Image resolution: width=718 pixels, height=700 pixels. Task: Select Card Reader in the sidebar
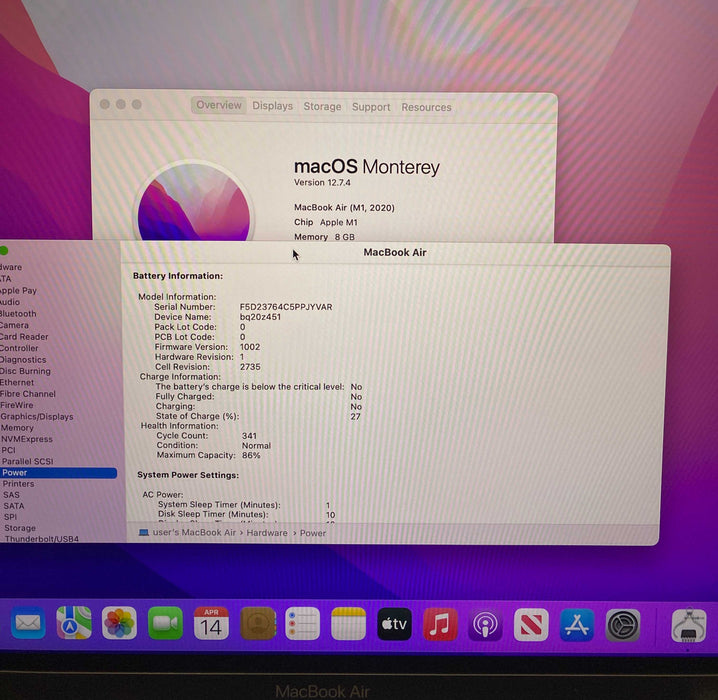(24, 336)
